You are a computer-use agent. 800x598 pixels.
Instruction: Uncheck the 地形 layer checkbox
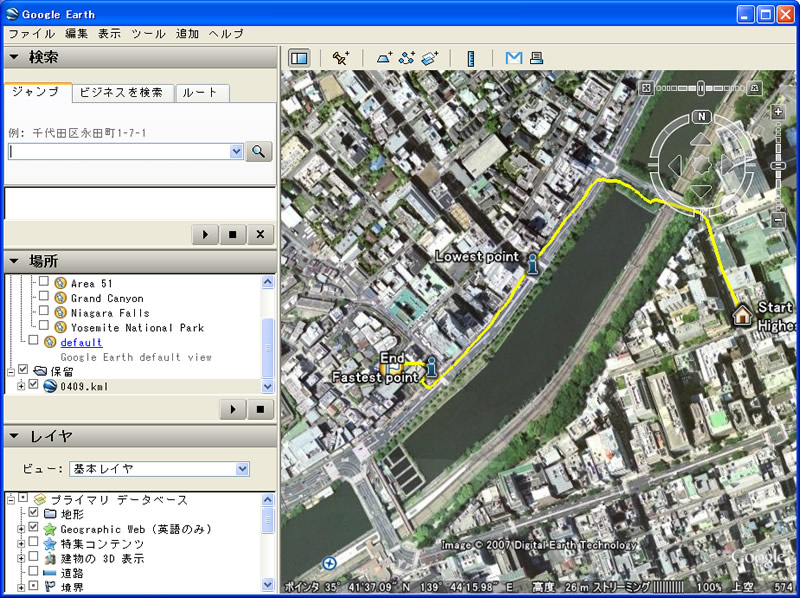pos(33,512)
